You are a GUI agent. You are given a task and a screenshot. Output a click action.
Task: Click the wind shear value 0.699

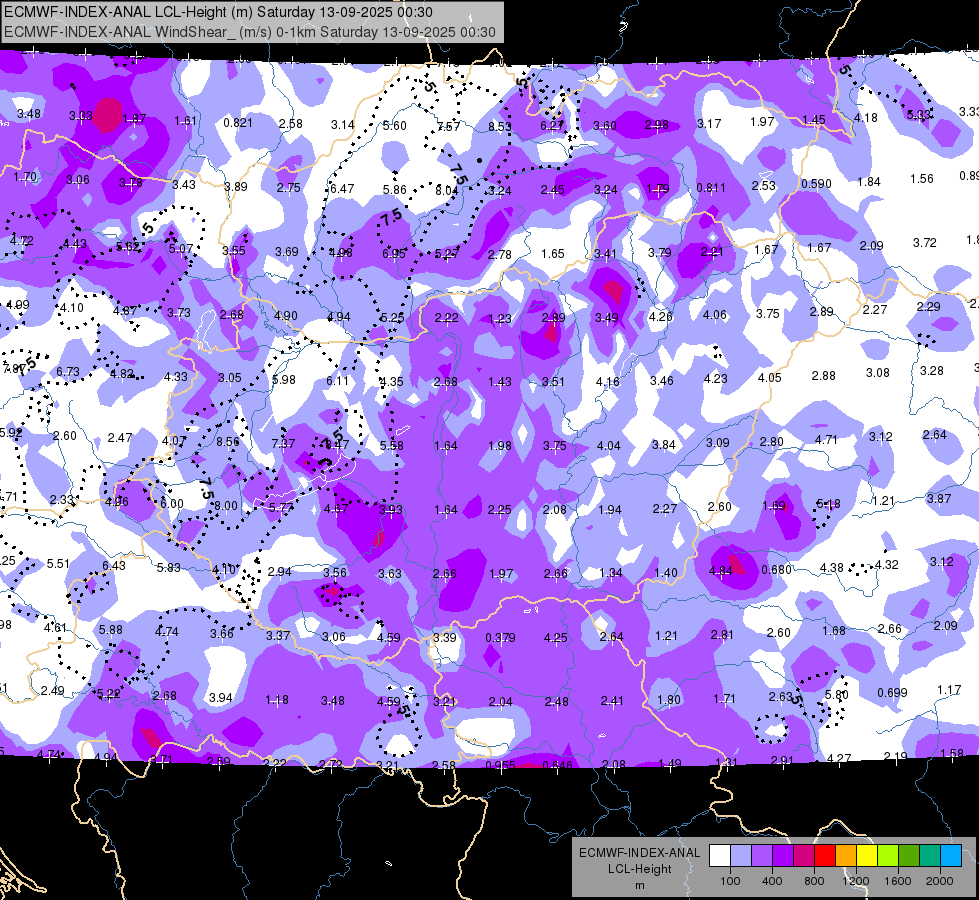pos(892,693)
